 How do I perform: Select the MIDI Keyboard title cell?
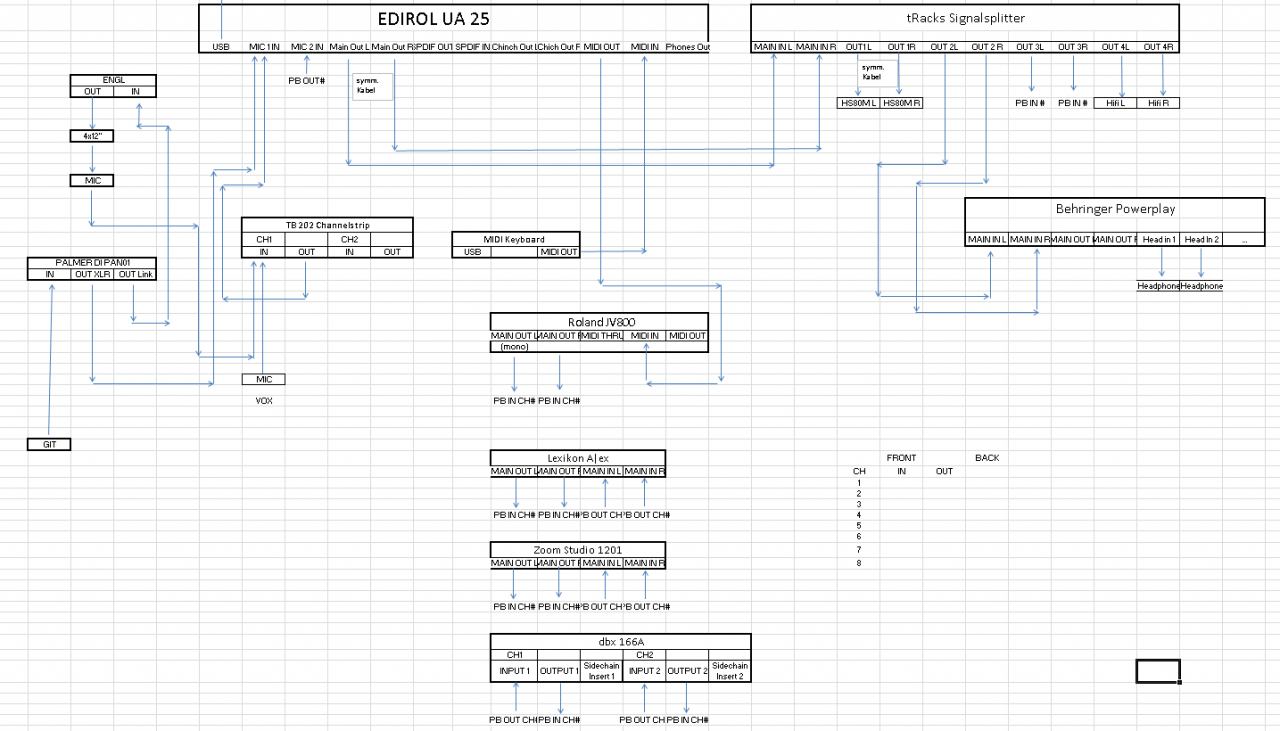[x=516, y=240]
